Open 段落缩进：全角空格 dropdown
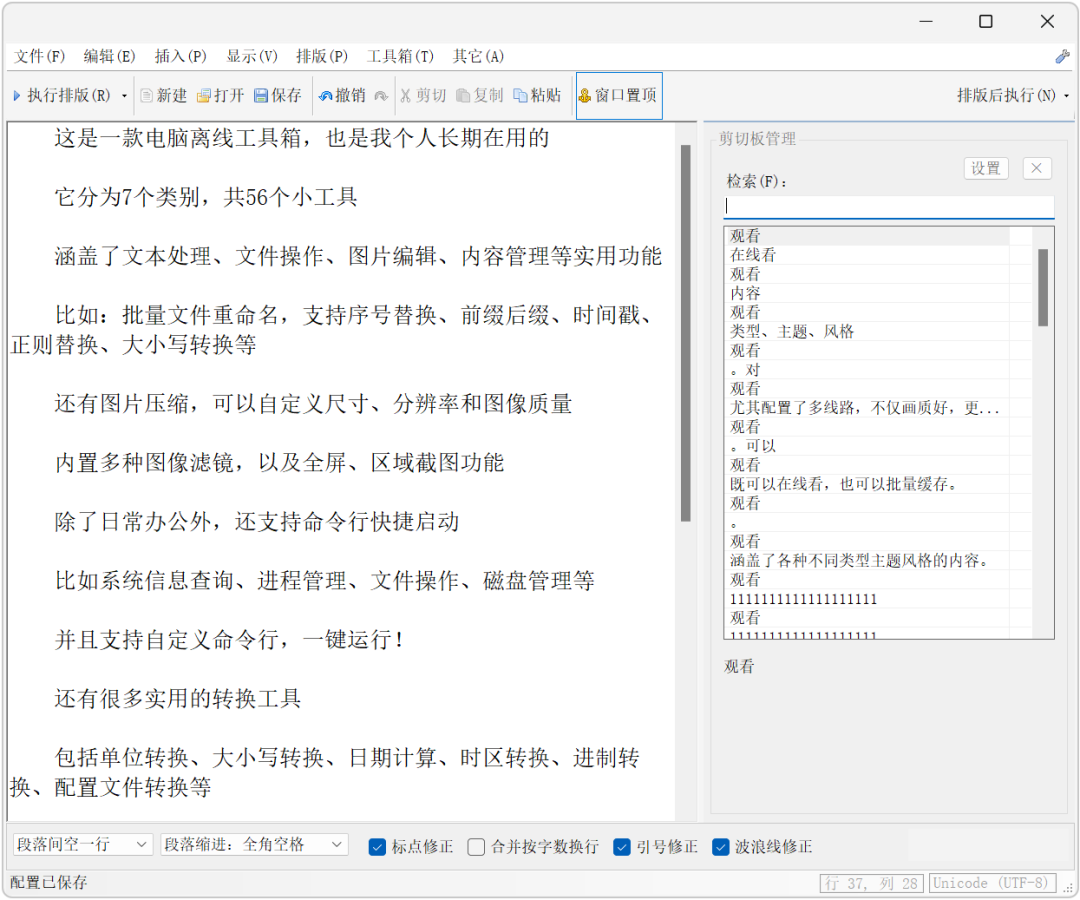The width and height of the screenshot is (1080, 900). point(254,845)
